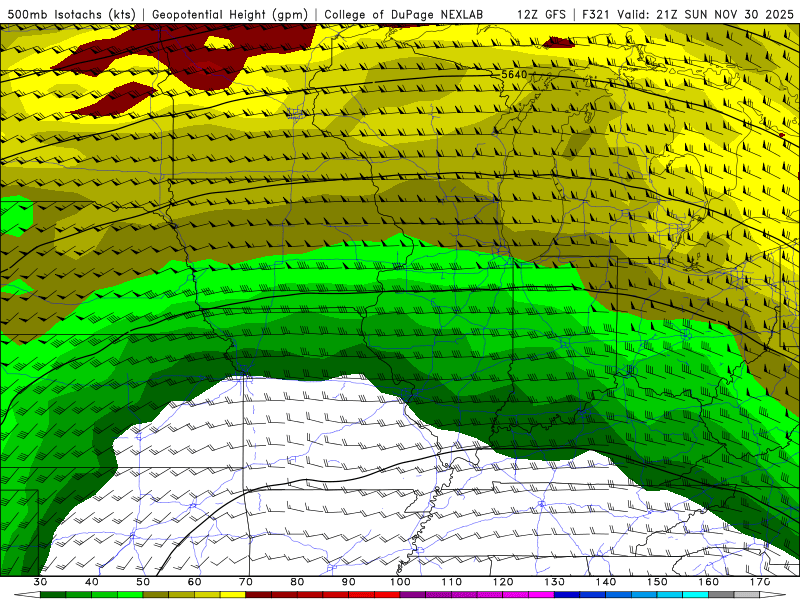Image resolution: width=800 pixels, height=600 pixels.
Task: Click the "120" color scale label
Action: pyautogui.click(x=503, y=582)
